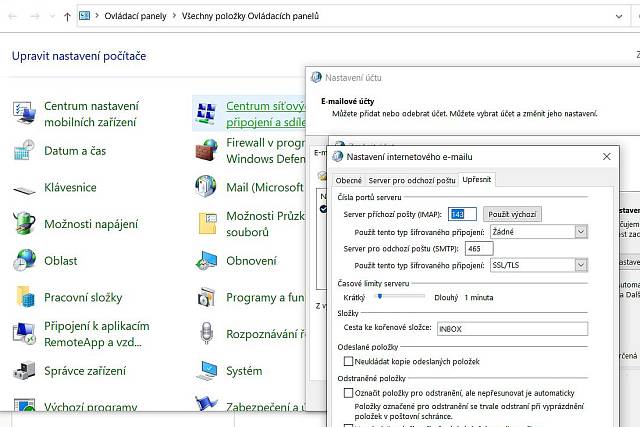Click the Možnosti Průzkumníka souborů icon
This screenshot has height=427, width=640.
point(207,223)
